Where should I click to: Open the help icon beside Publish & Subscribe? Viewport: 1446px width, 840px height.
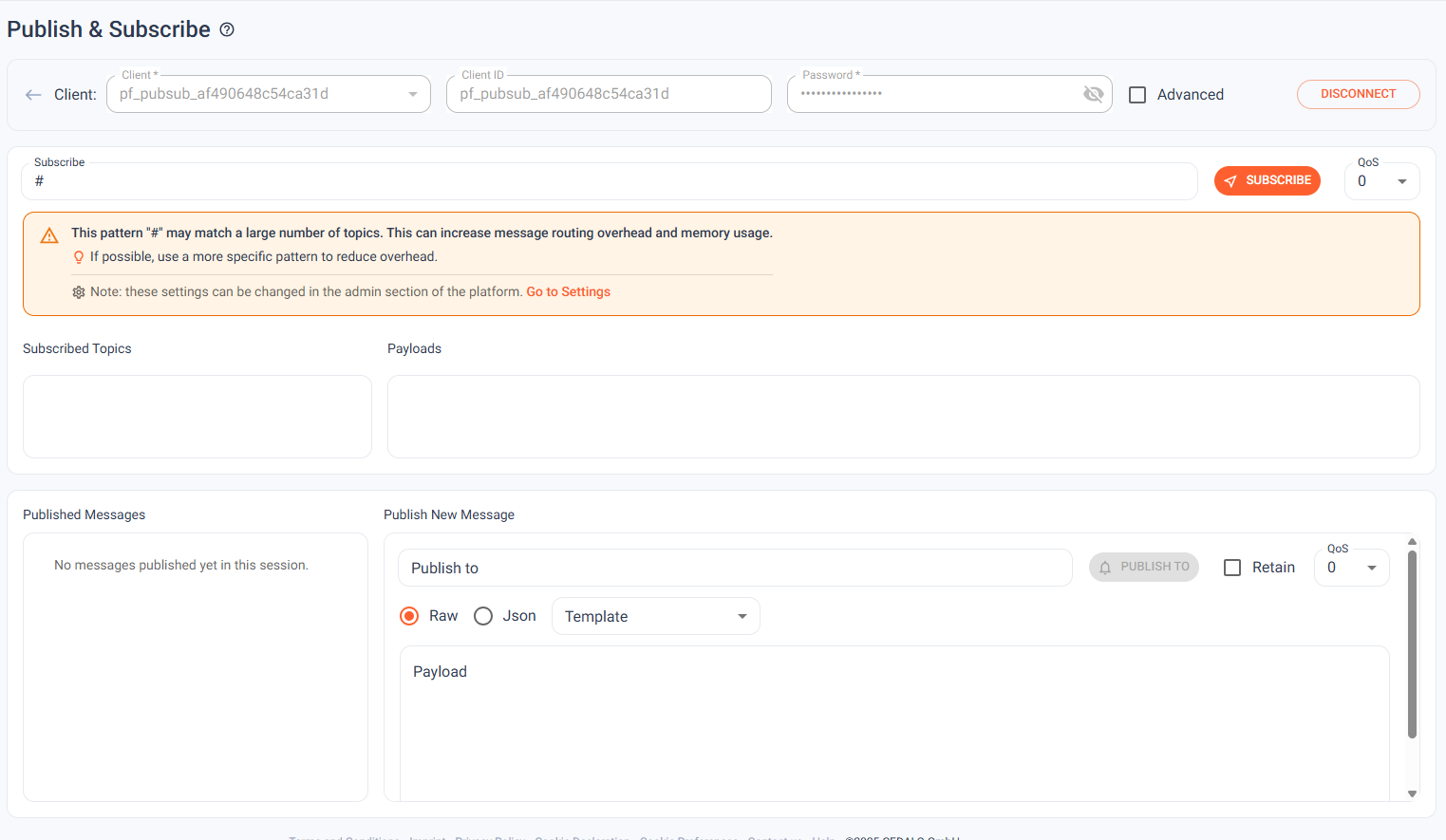click(x=227, y=29)
